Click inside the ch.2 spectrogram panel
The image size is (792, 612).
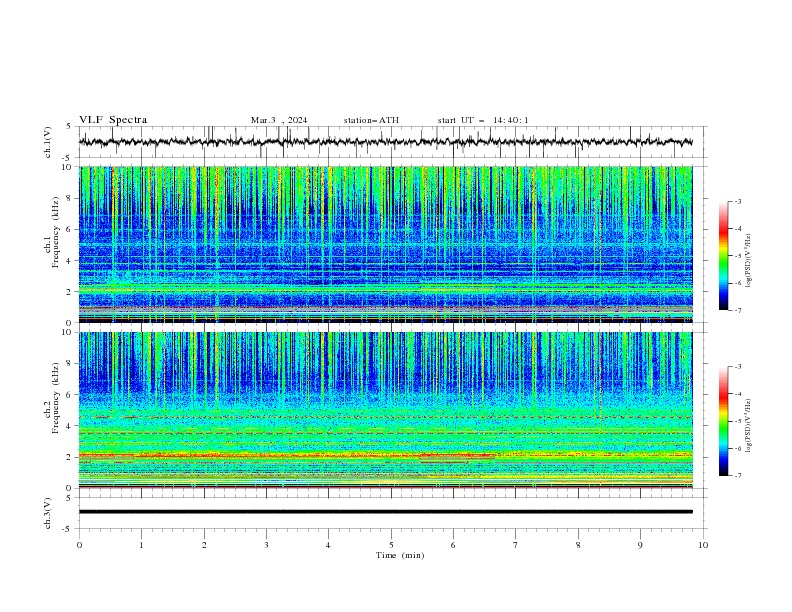click(386, 410)
